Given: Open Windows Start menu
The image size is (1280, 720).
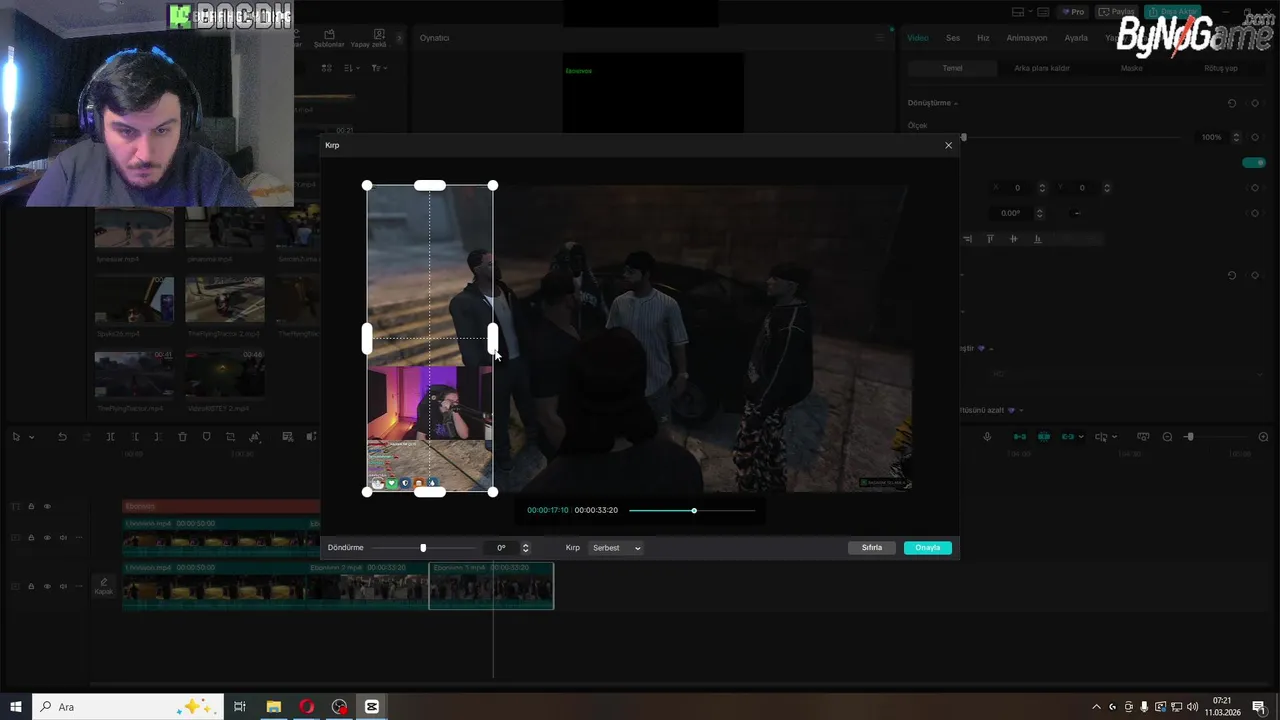Looking at the screenshot, I should [16, 707].
